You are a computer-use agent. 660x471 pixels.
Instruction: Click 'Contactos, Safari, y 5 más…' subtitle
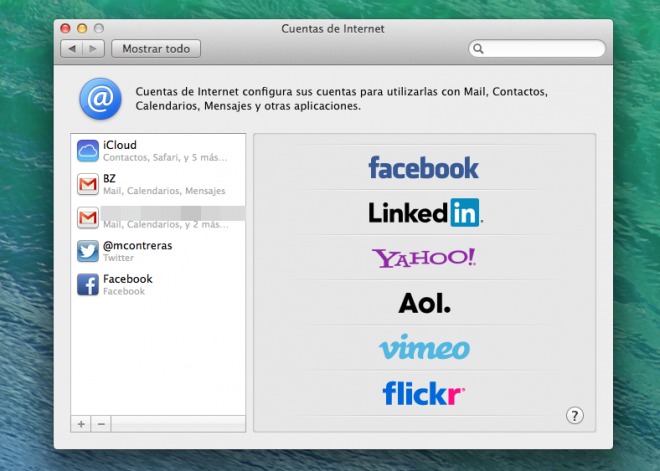(x=165, y=158)
